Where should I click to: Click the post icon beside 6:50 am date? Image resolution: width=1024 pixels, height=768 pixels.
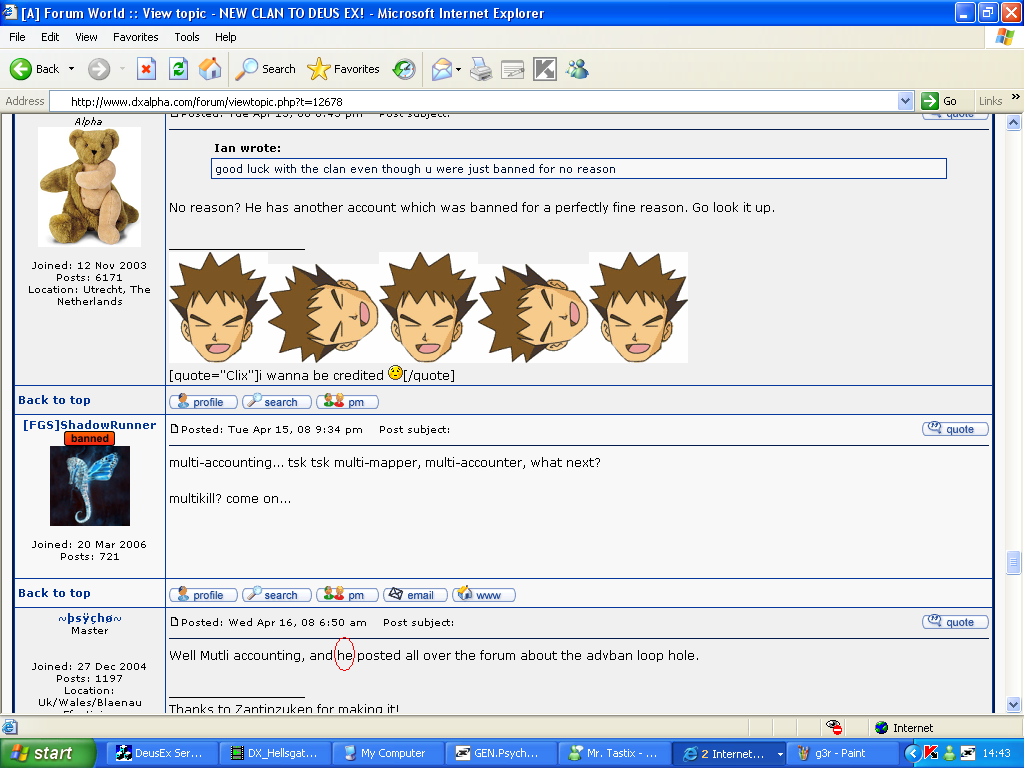click(x=174, y=622)
